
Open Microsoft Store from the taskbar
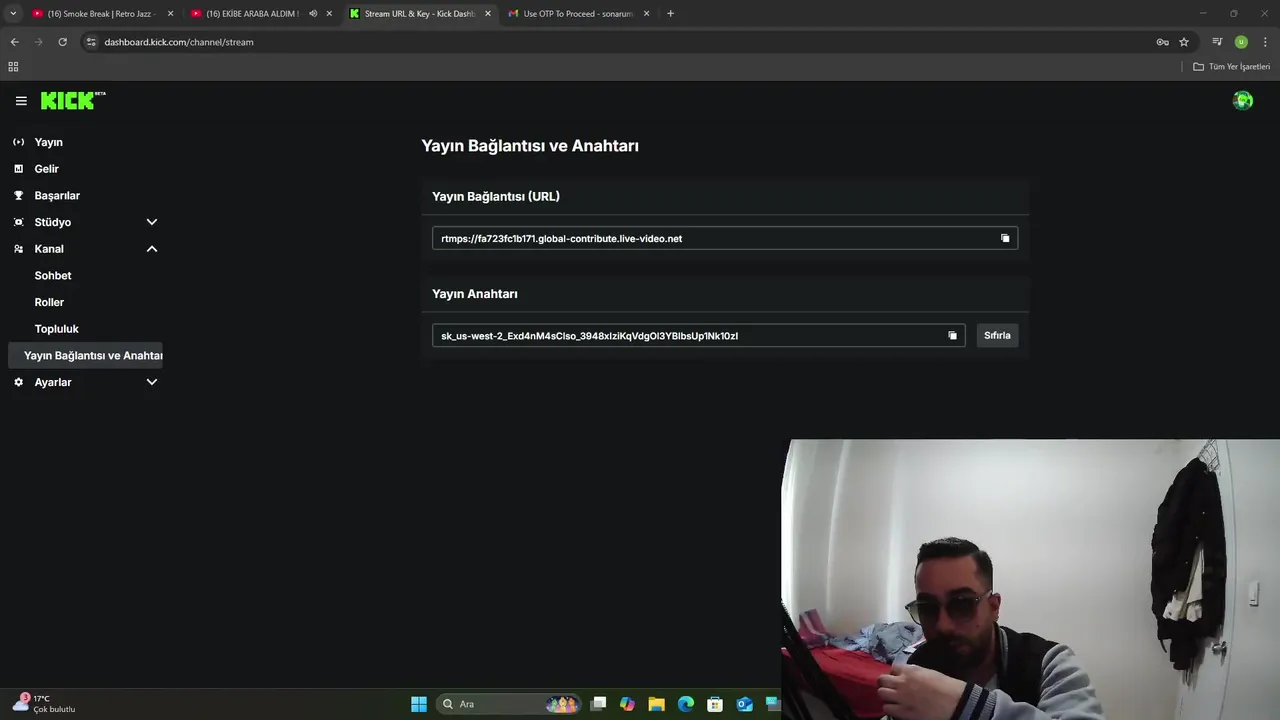[x=715, y=704]
